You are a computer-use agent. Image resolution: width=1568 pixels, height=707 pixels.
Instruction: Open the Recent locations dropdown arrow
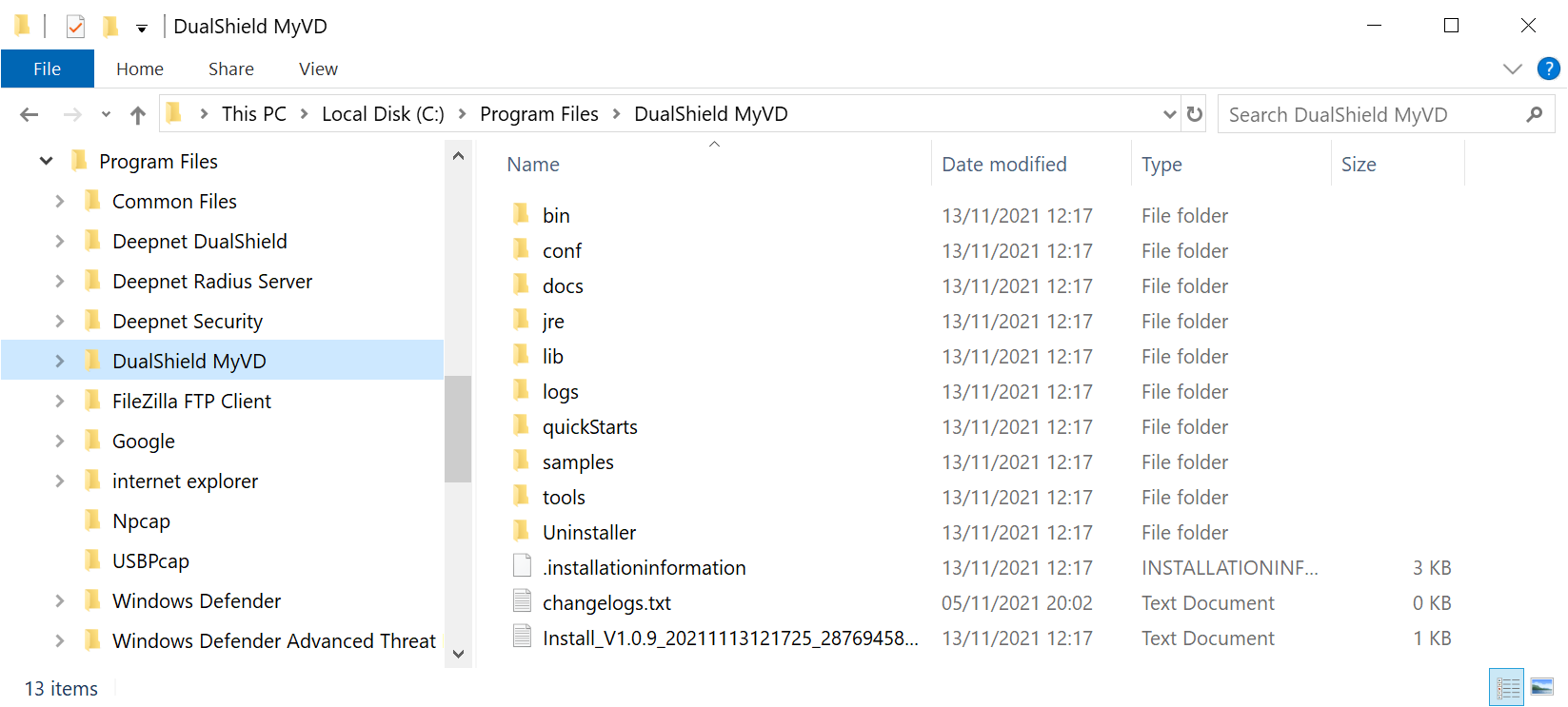click(x=106, y=115)
